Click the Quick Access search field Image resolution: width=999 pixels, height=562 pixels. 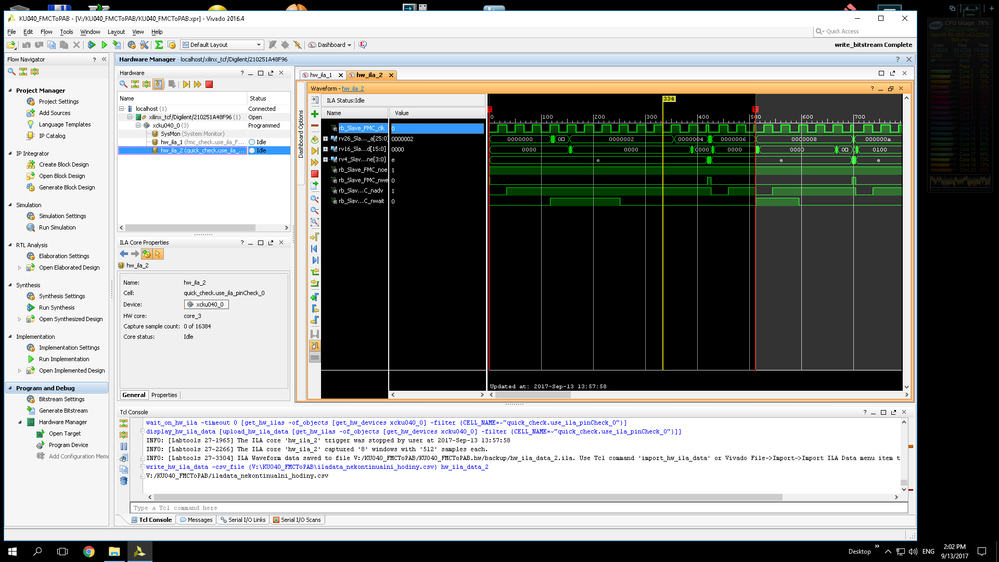tap(863, 31)
